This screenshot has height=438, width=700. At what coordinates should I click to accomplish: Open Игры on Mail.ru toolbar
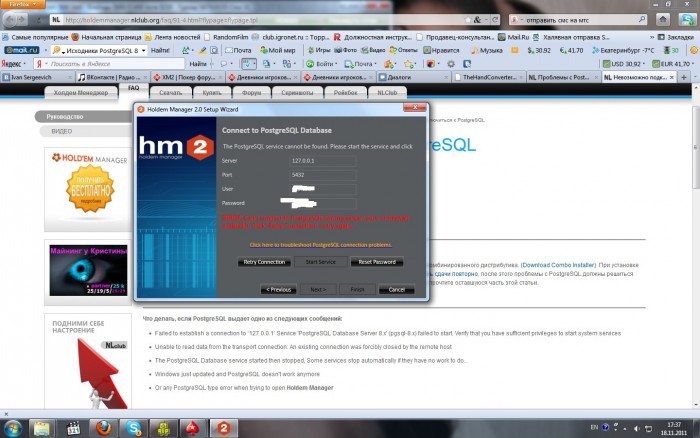(319, 50)
